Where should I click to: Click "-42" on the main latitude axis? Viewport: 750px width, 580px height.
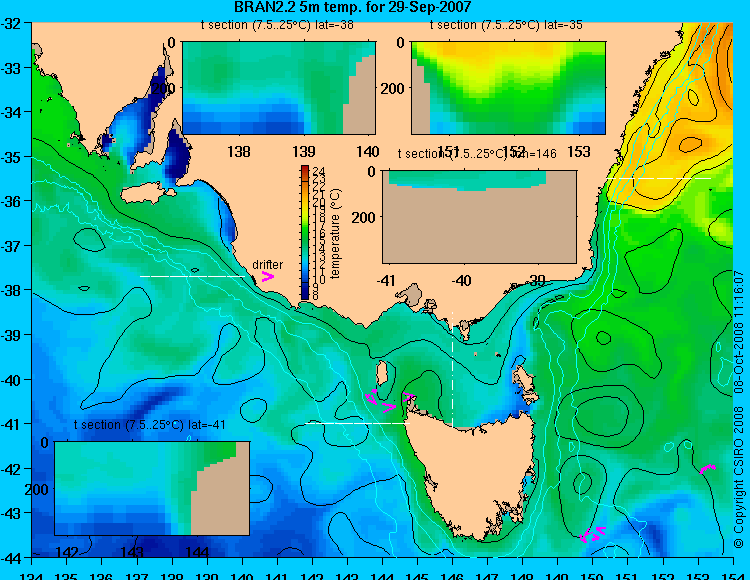click(x=11, y=469)
